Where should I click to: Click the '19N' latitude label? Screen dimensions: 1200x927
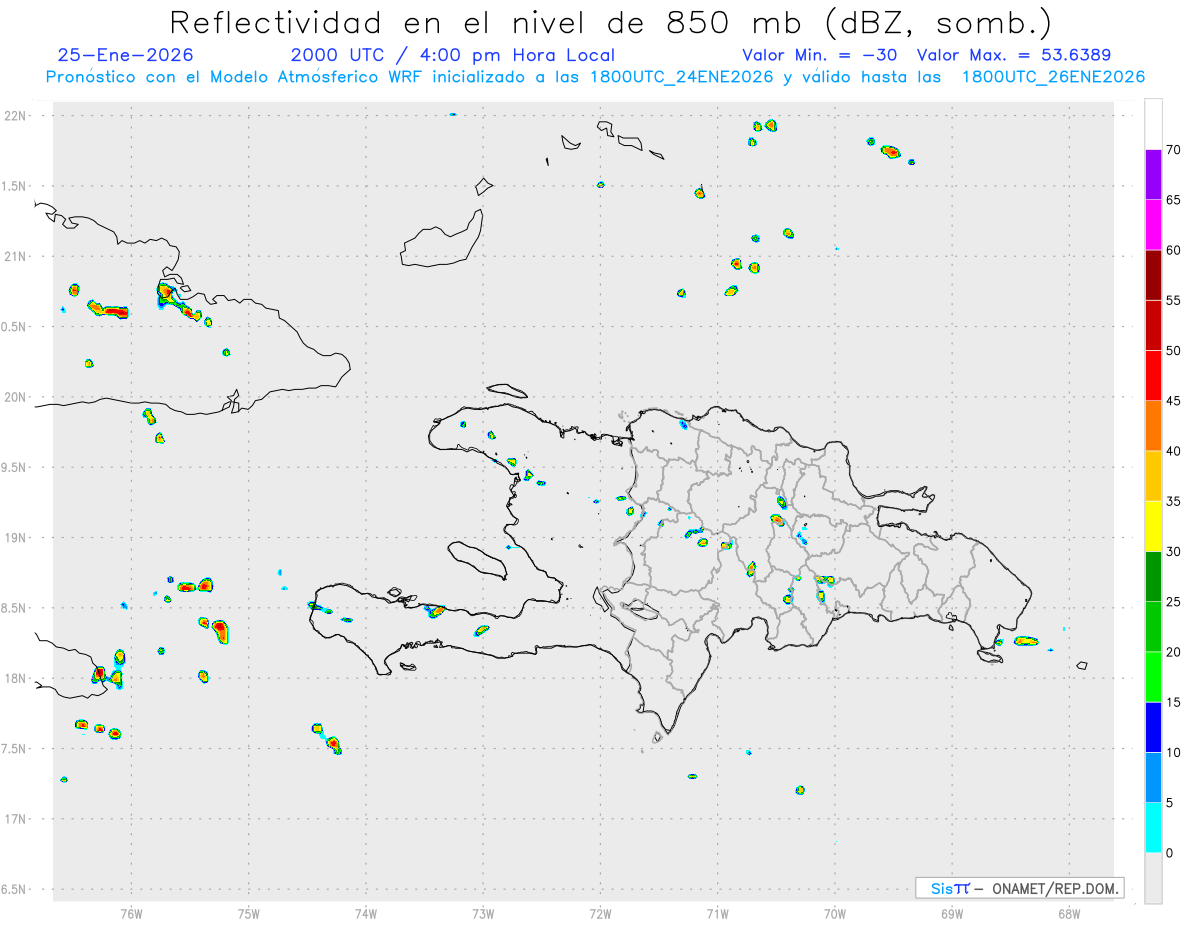16,538
